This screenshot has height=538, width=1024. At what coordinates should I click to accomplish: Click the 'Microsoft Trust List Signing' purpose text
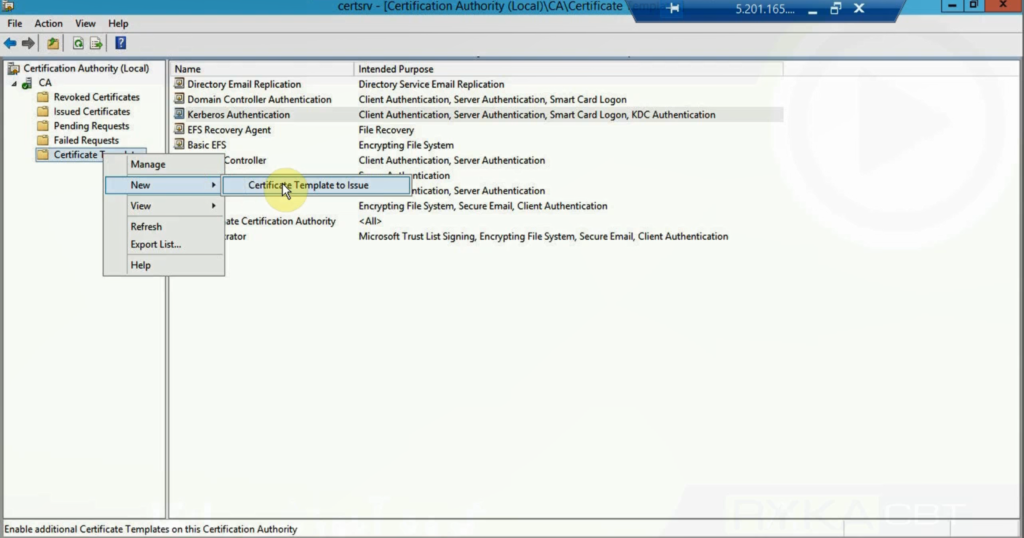(x=416, y=236)
